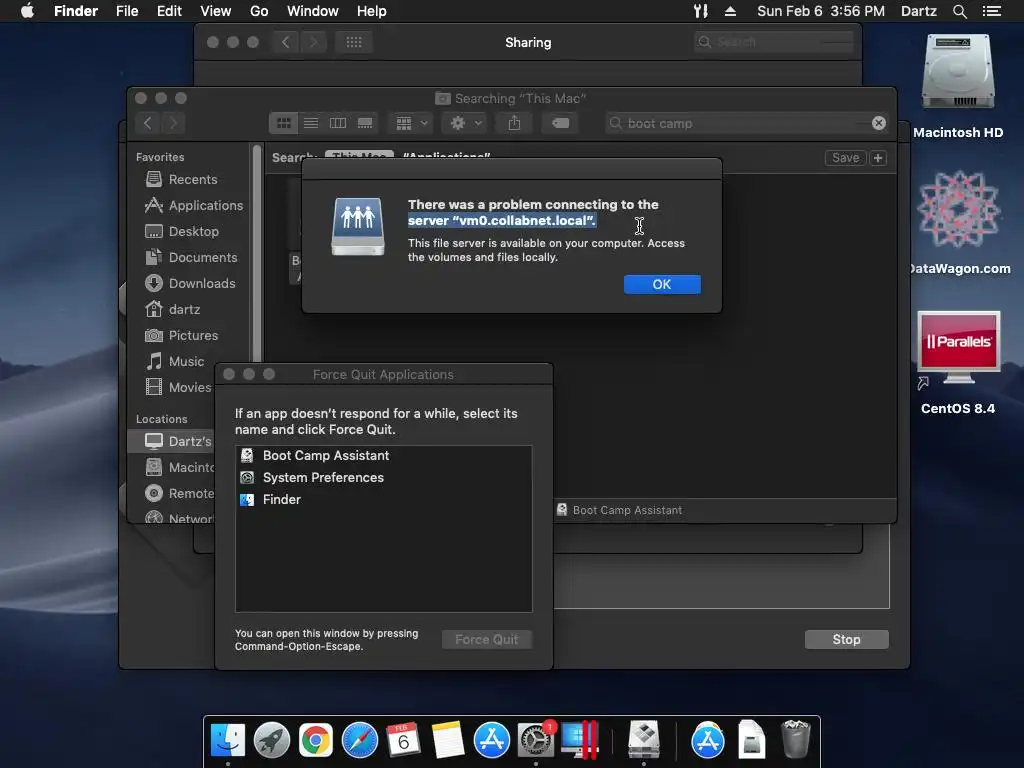Open Music in Finder sidebar

tap(175, 361)
